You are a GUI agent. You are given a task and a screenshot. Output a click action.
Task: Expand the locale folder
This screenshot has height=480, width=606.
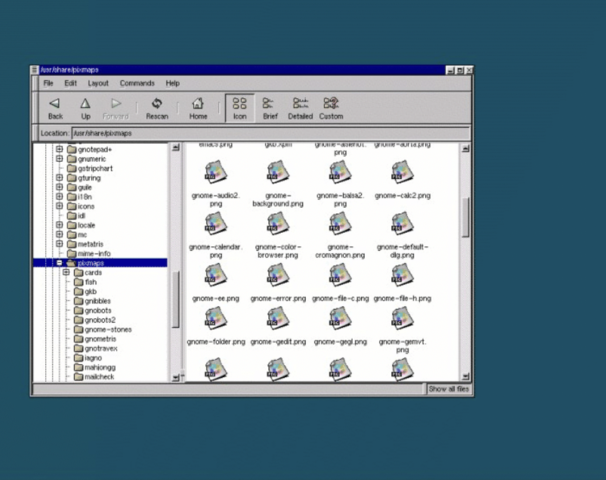[59, 225]
